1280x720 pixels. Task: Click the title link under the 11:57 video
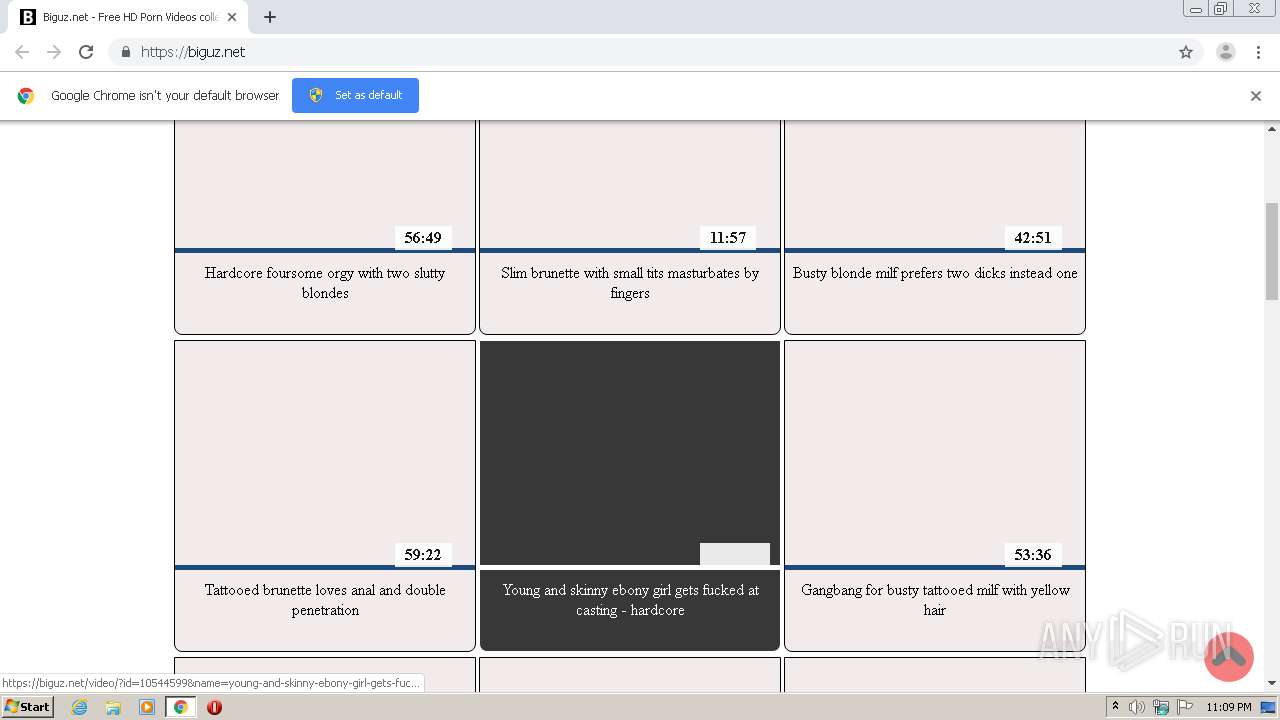630,283
